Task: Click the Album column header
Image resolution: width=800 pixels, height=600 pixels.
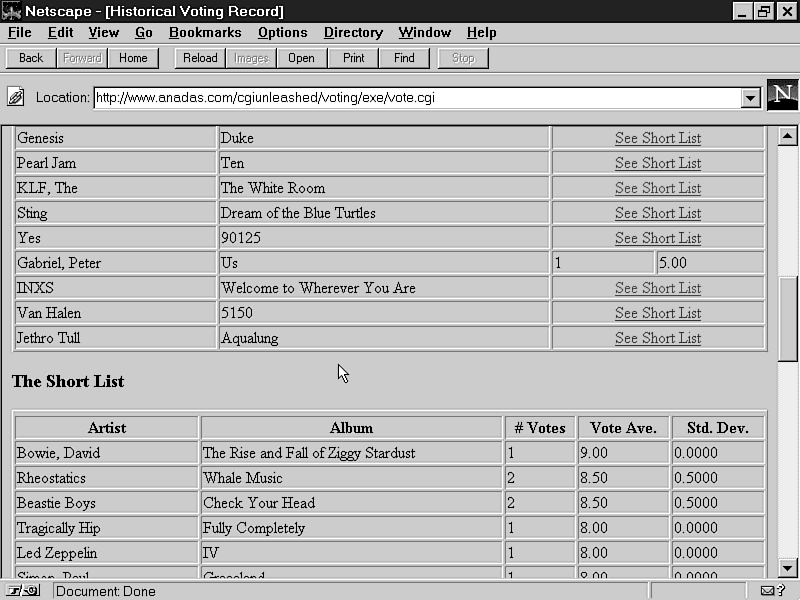Action: pyautogui.click(x=352, y=428)
